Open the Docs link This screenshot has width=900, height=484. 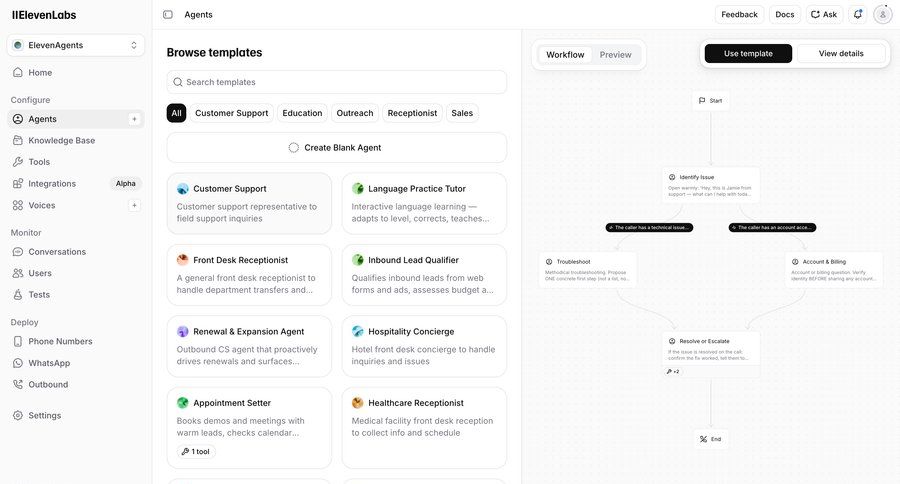785,14
